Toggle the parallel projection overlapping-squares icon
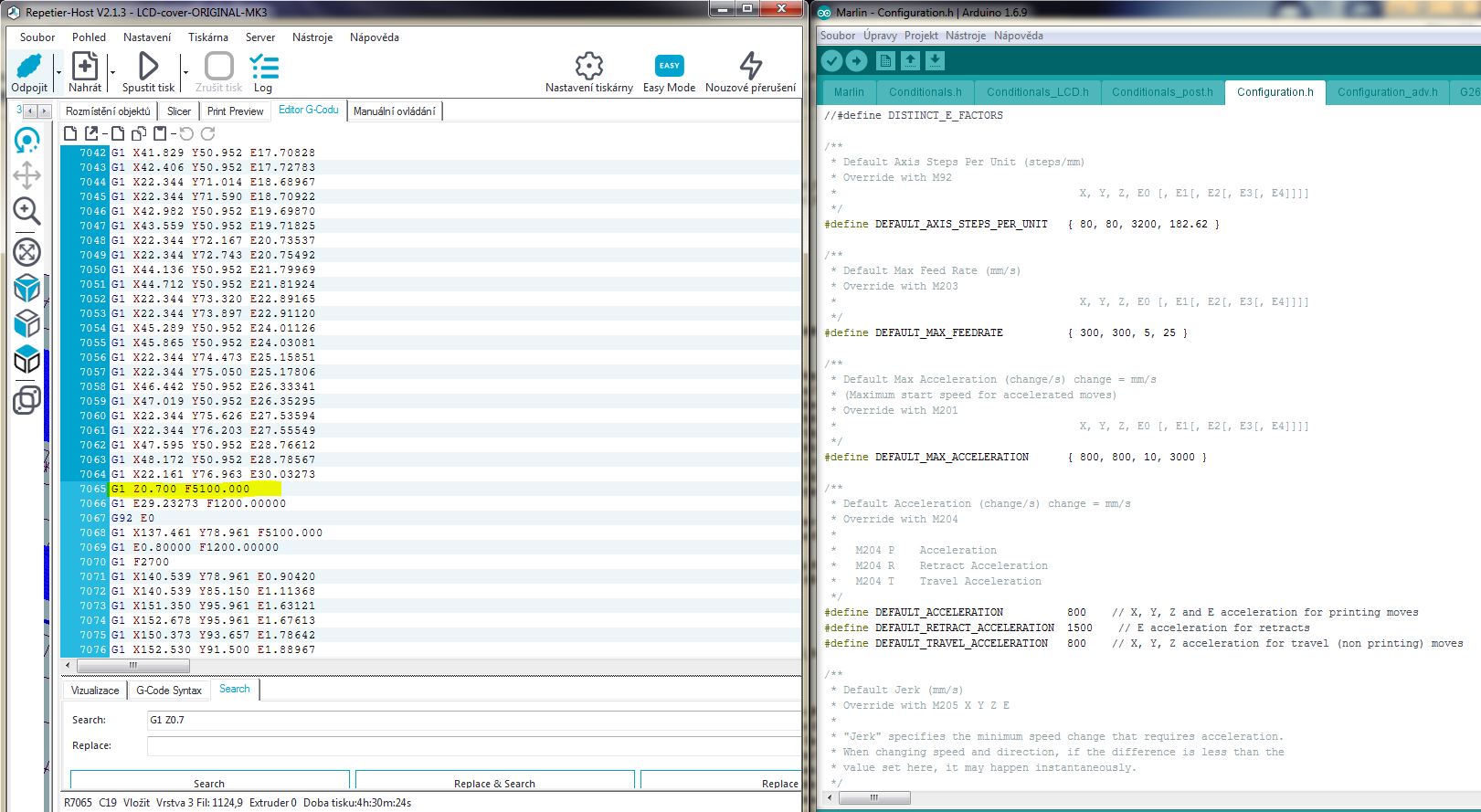 (x=26, y=399)
